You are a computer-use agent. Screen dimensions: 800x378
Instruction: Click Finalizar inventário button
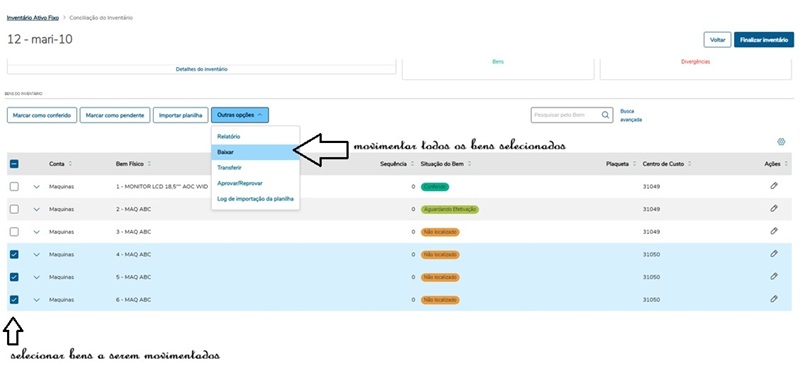tap(764, 40)
